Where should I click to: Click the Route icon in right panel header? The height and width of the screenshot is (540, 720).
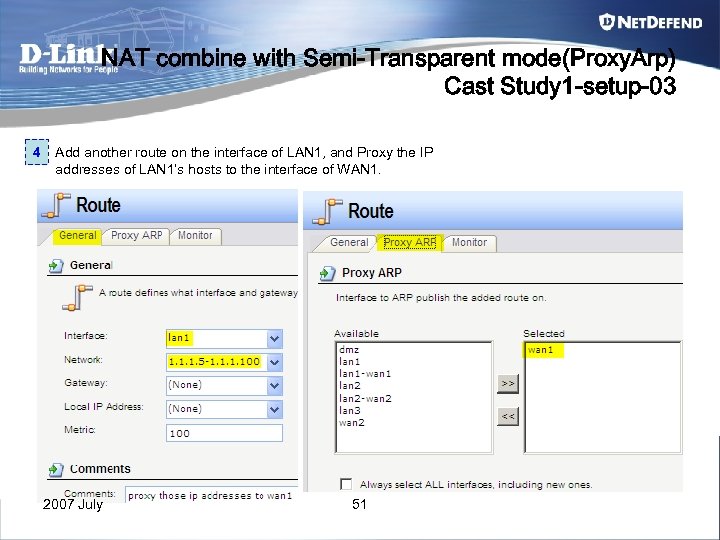(327, 212)
